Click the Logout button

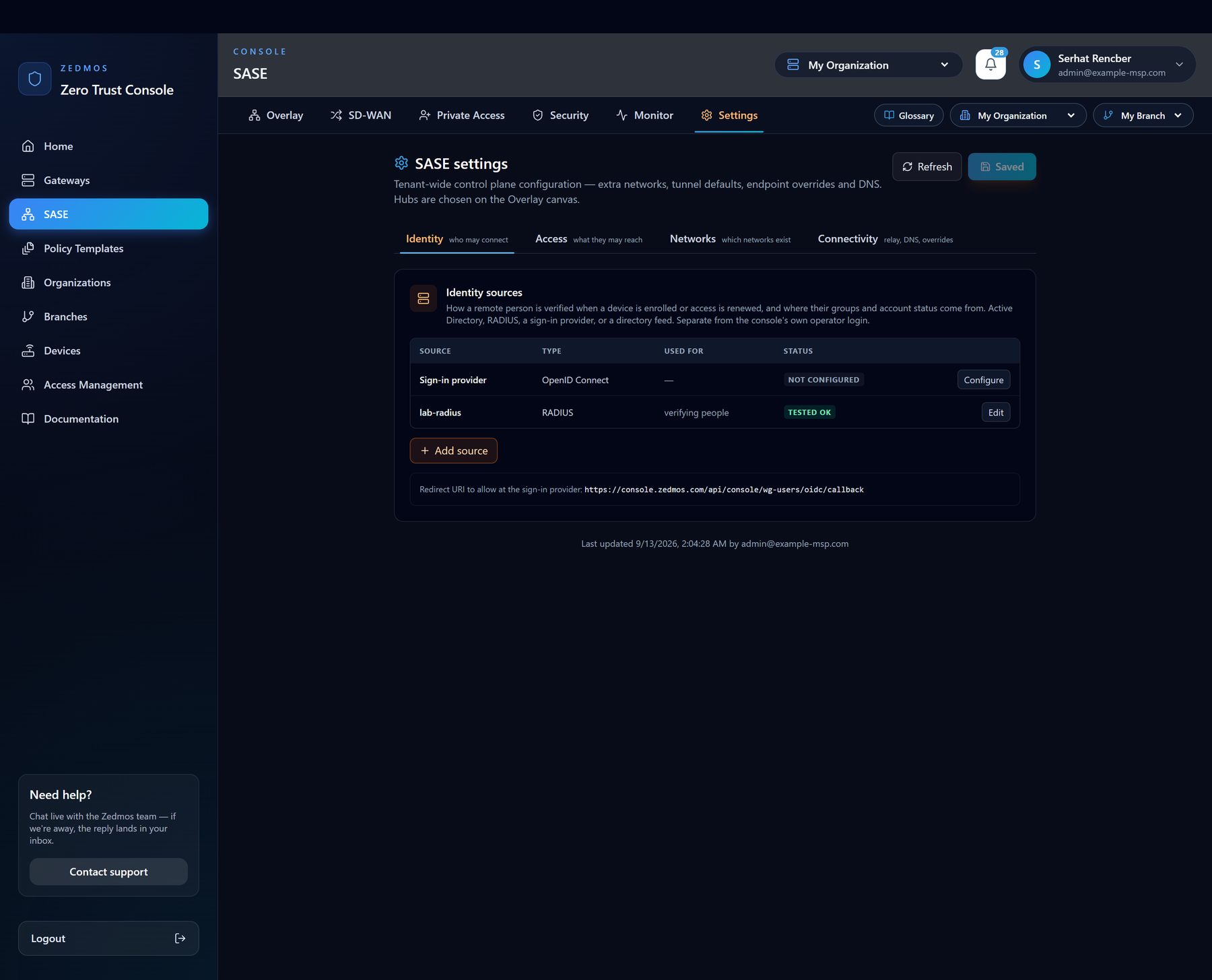pos(108,938)
